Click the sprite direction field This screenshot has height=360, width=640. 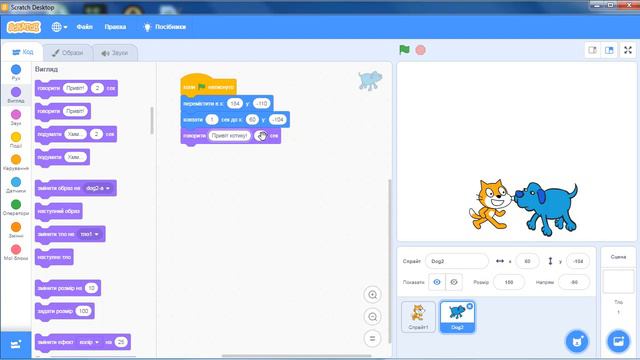coord(574,282)
